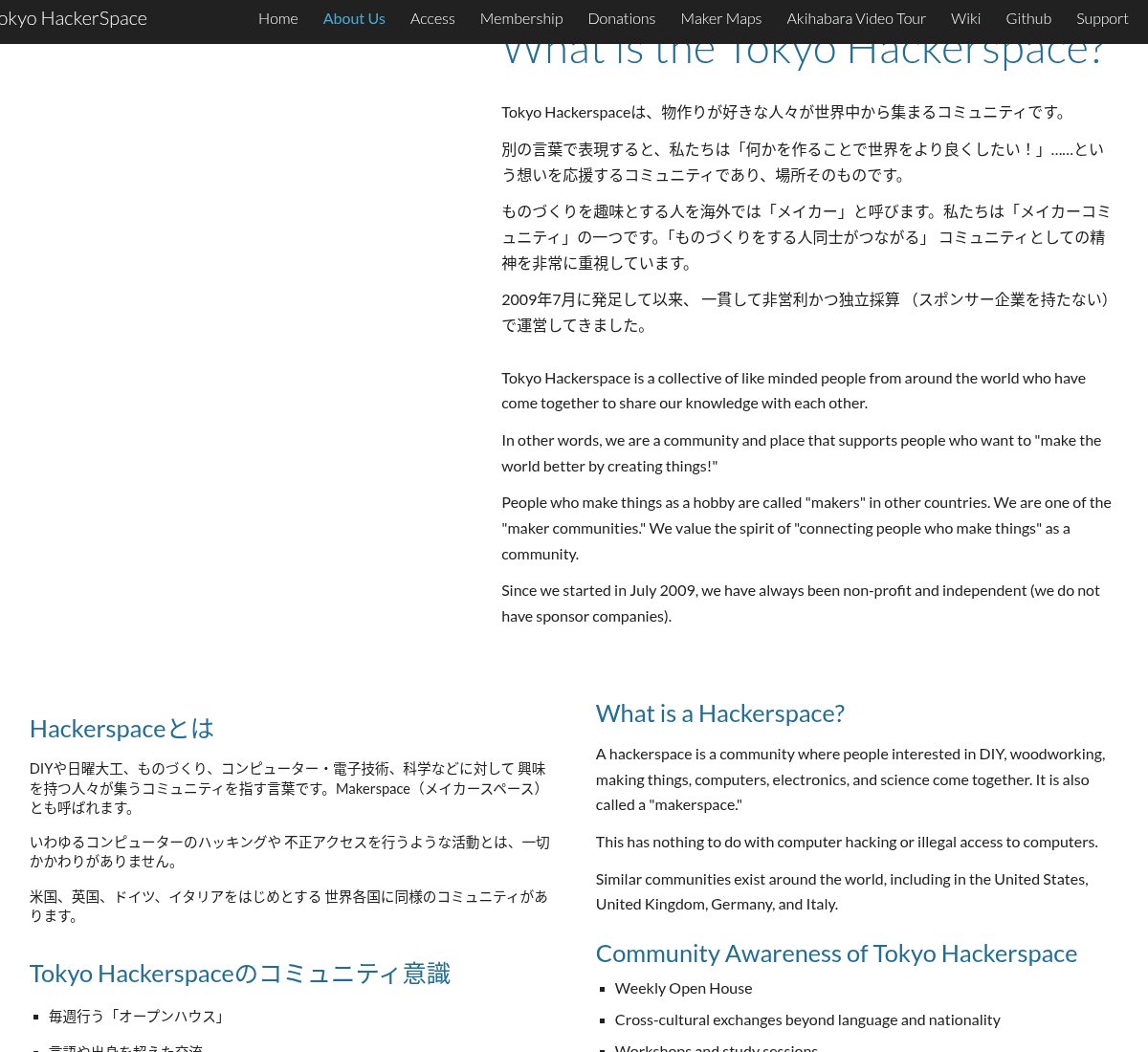This screenshot has height=1052, width=1148.
Task: Click paragraph starting 'In other words, we are a community'
Action: click(802, 453)
